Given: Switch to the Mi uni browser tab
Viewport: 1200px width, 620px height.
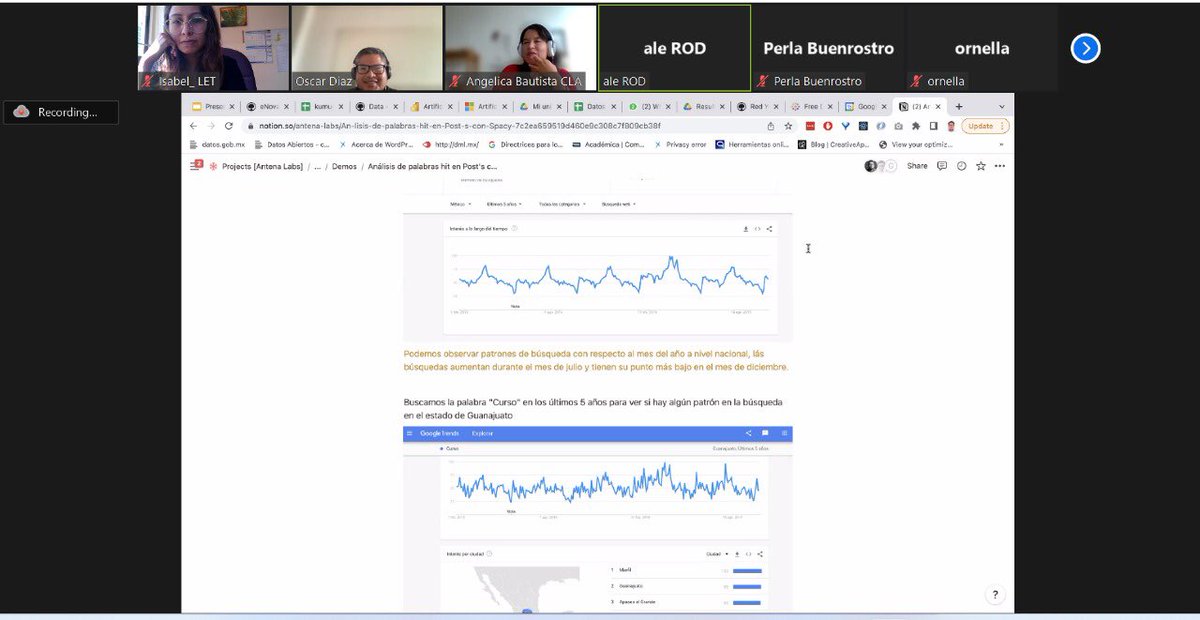Looking at the screenshot, I should pos(543,106).
